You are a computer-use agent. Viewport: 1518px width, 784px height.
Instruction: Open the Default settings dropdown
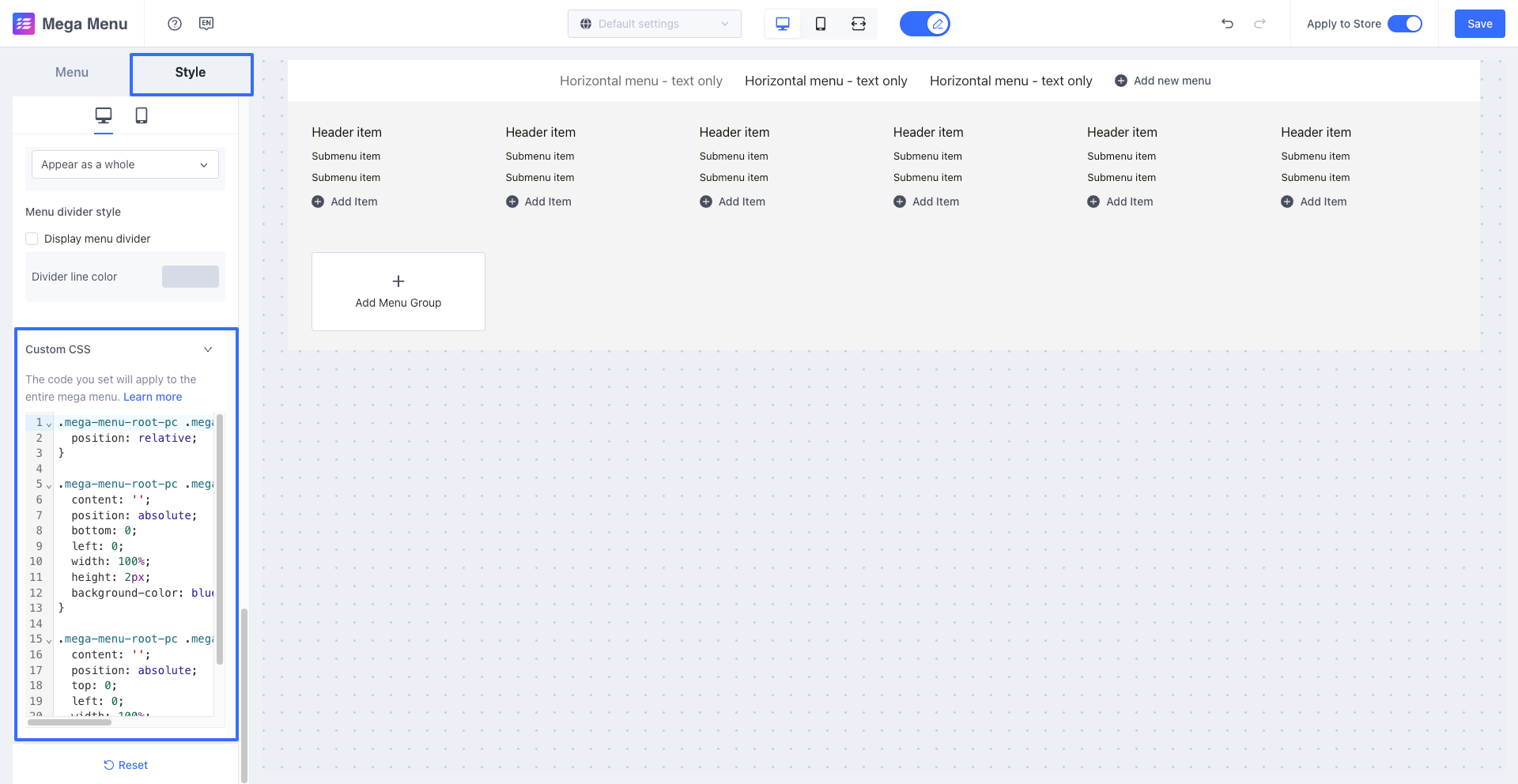pyautogui.click(x=654, y=24)
